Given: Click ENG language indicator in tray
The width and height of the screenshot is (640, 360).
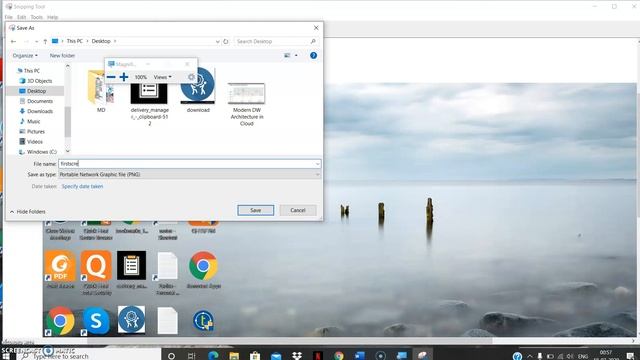Looking at the screenshot, I should tap(583, 356).
